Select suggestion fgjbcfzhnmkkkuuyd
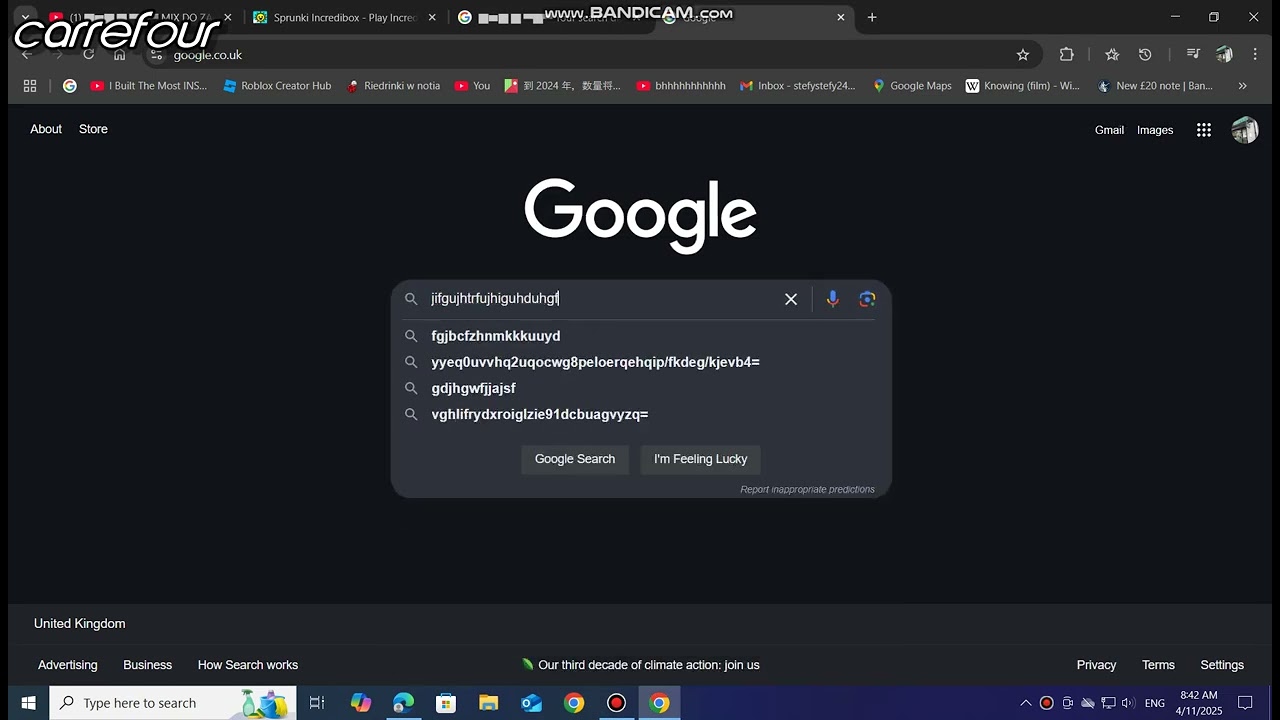 641,336
